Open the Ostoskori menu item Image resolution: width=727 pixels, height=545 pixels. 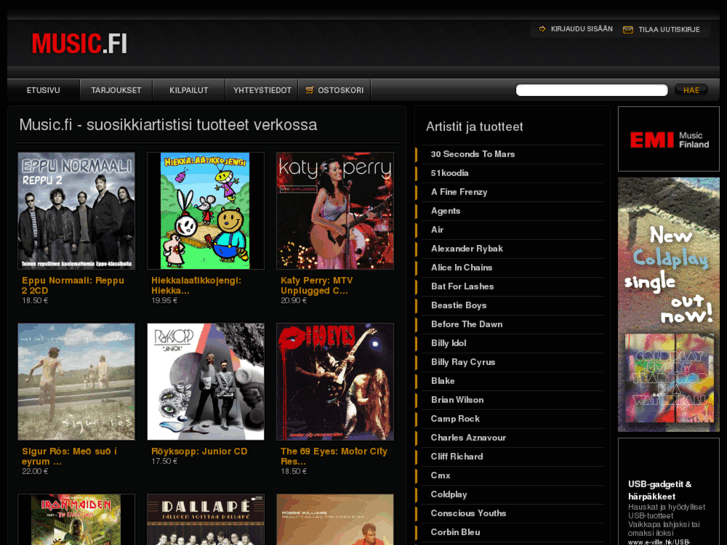click(335, 90)
